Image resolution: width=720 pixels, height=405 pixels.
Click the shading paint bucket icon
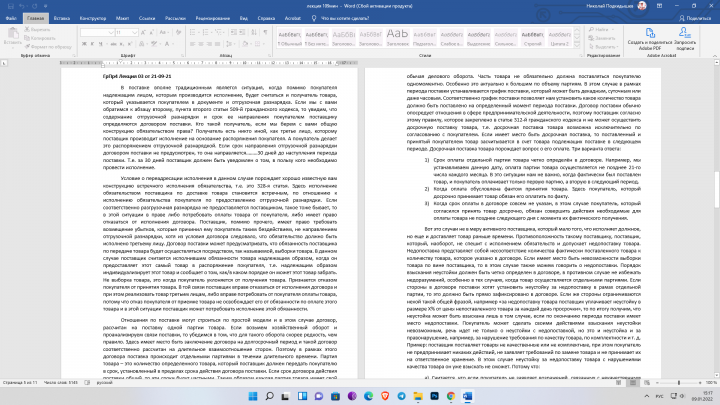point(246,44)
